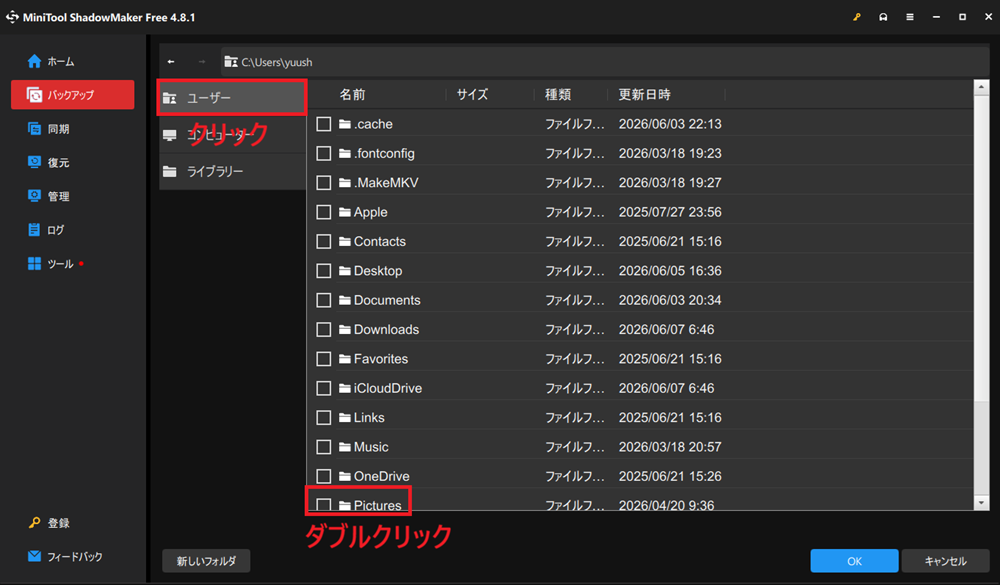Image resolution: width=1000 pixels, height=585 pixels.
Task: Select コンピューター in the location pane
Action: point(233,135)
